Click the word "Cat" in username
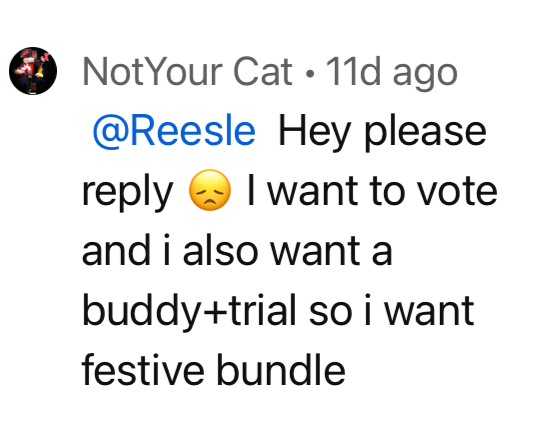This screenshot has width=559, height=435. 263,72
